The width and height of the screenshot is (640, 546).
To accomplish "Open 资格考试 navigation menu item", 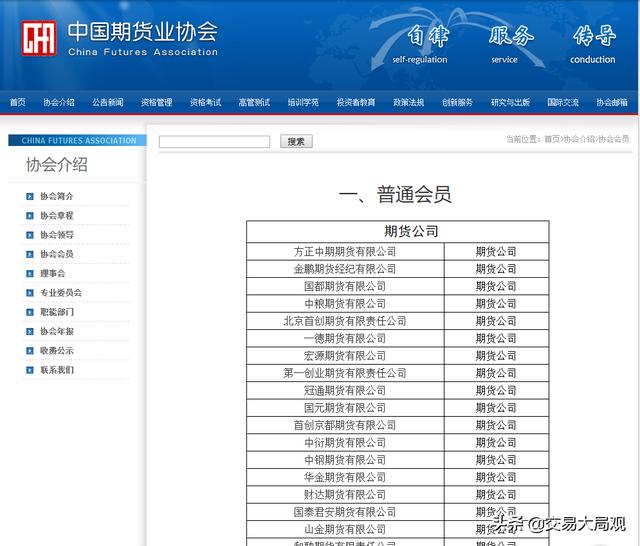I will pyautogui.click(x=205, y=102).
